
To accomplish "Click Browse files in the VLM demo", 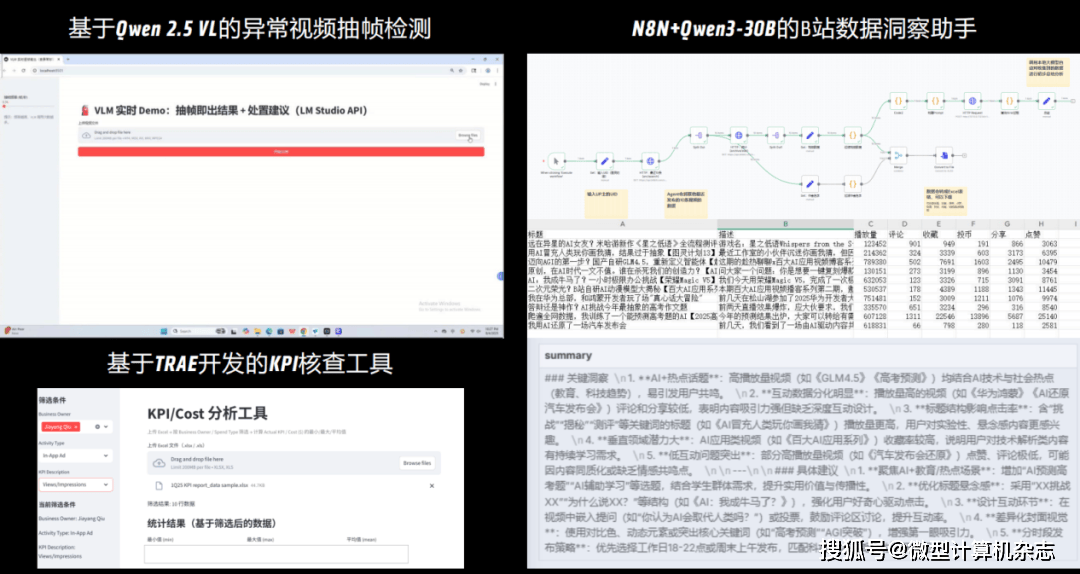I will (x=468, y=134).
